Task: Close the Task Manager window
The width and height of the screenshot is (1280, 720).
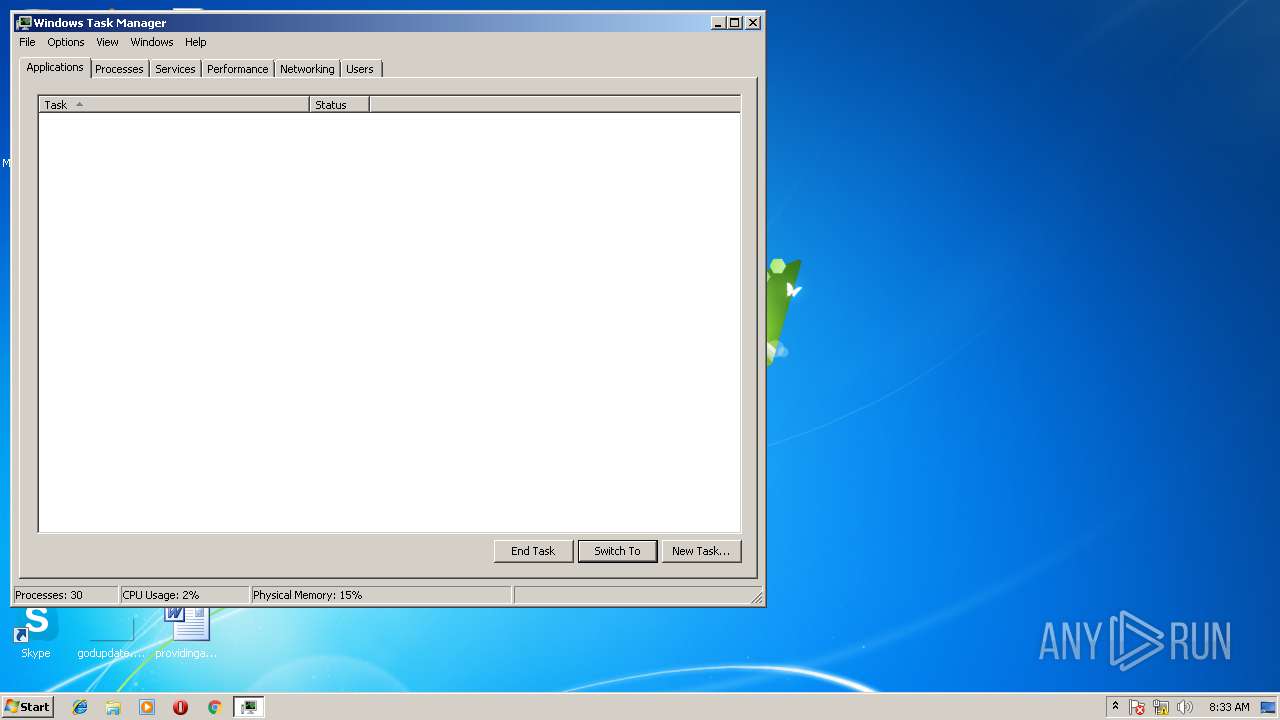Action: point(753,22)
